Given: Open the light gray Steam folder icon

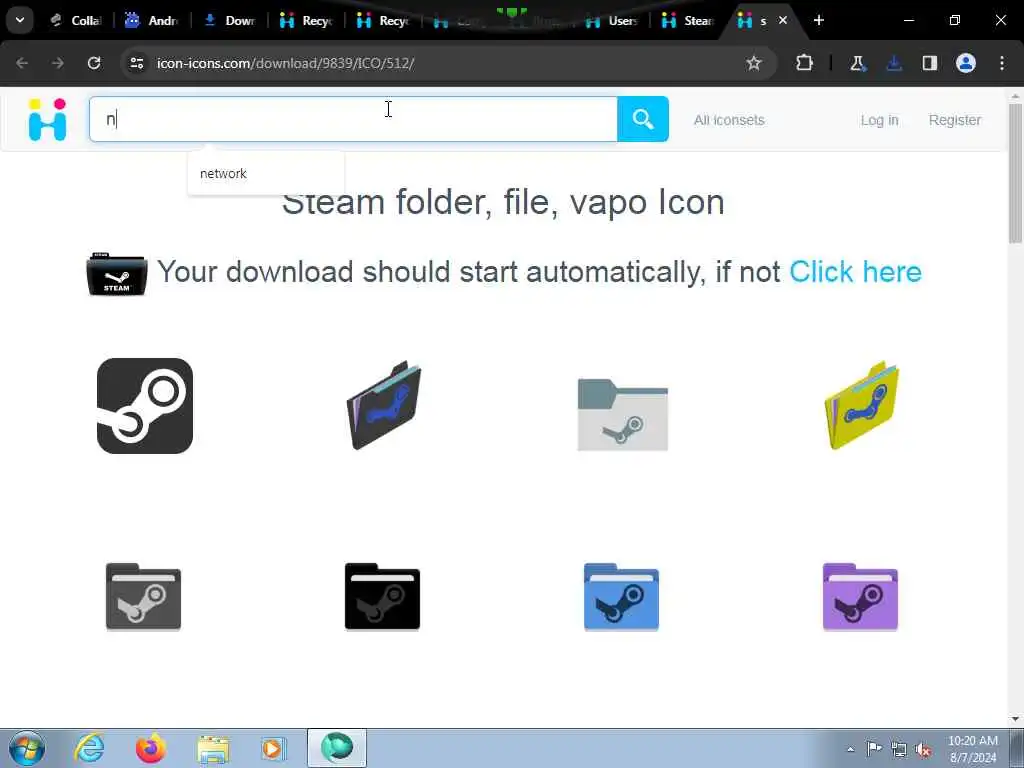Looking at the screenshot, I should [622, 415].
